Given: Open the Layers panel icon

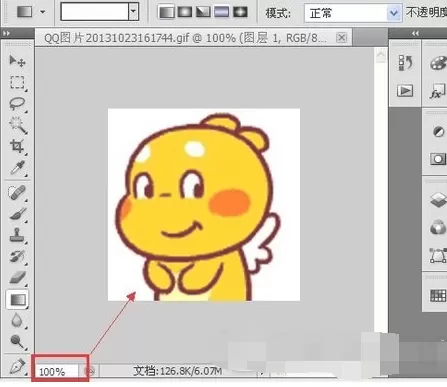Looking at the screenshot, I should 438,200.
